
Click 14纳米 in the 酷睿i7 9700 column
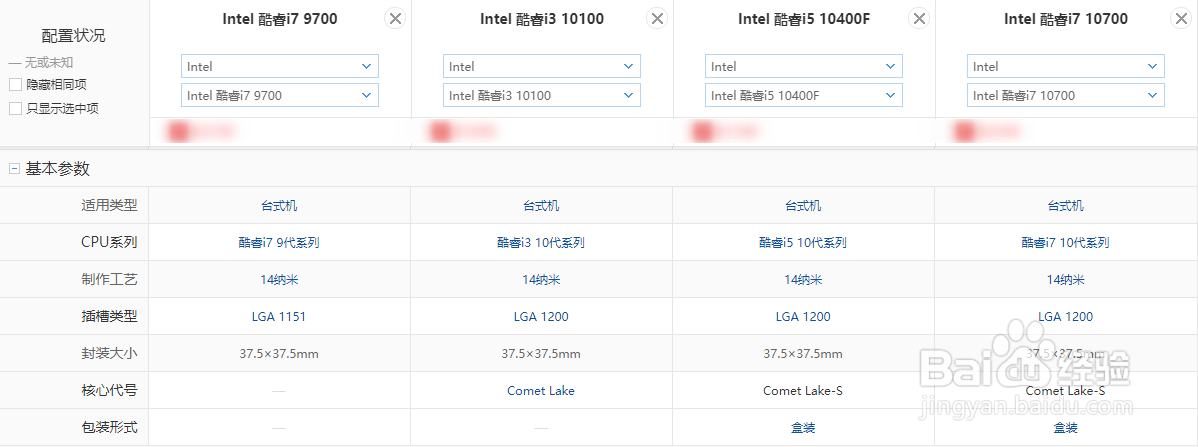279,279
